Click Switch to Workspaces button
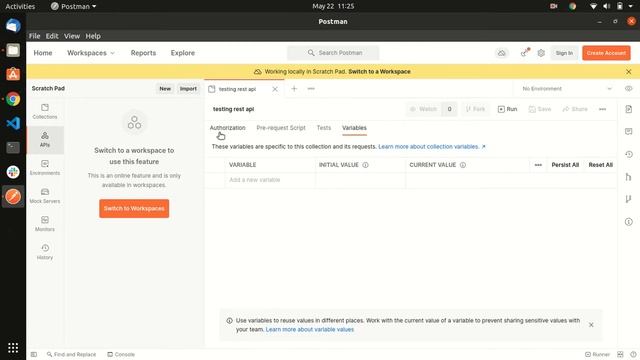This screenshot has height=360, width=640. [x=134, y=209]
